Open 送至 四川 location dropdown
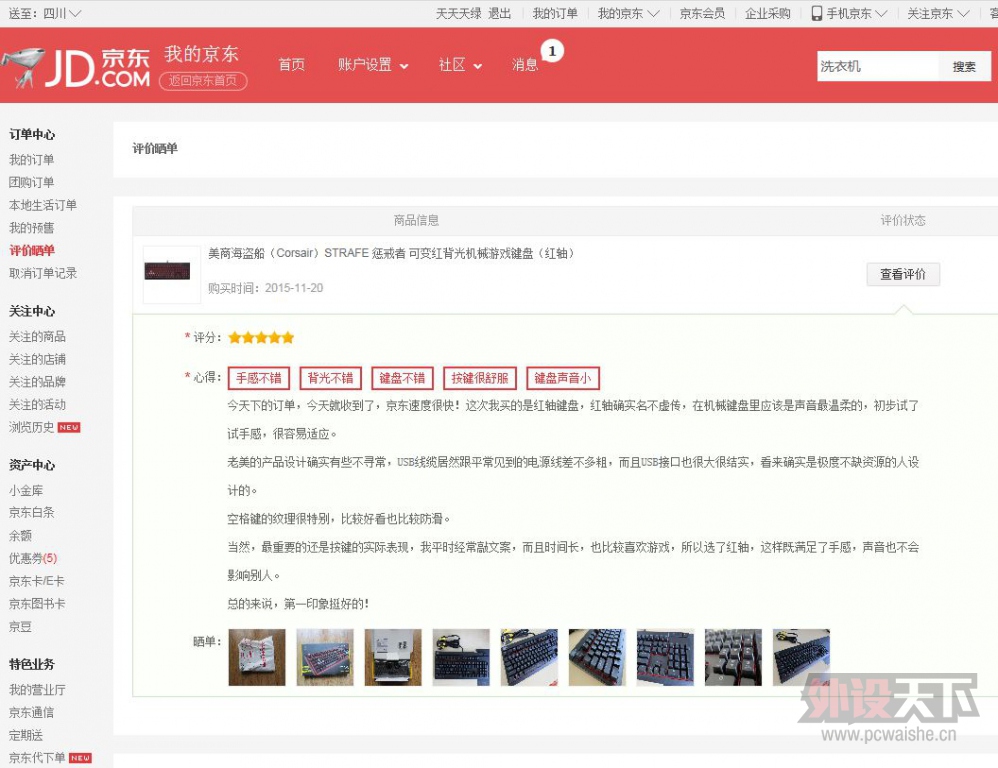 click(x=45, y=13)
